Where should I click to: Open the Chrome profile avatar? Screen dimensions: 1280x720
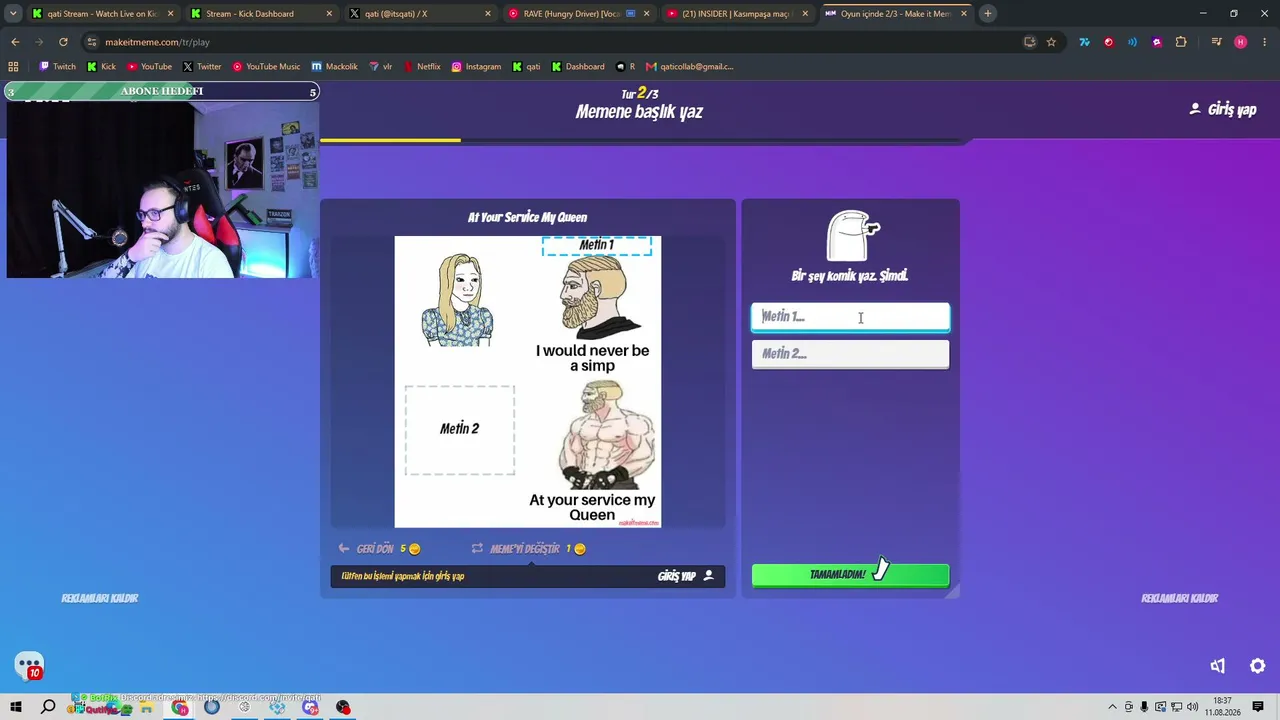[1241, 42]
